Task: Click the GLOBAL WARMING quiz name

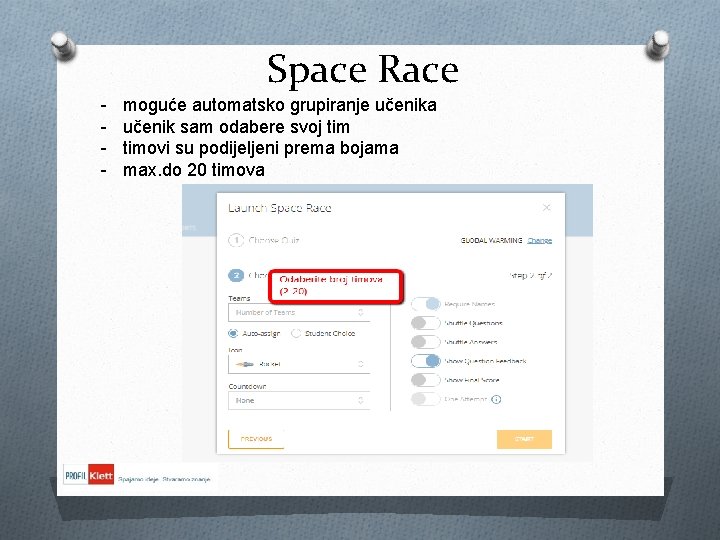Action: pyautogui.click(x=491, y=241)
